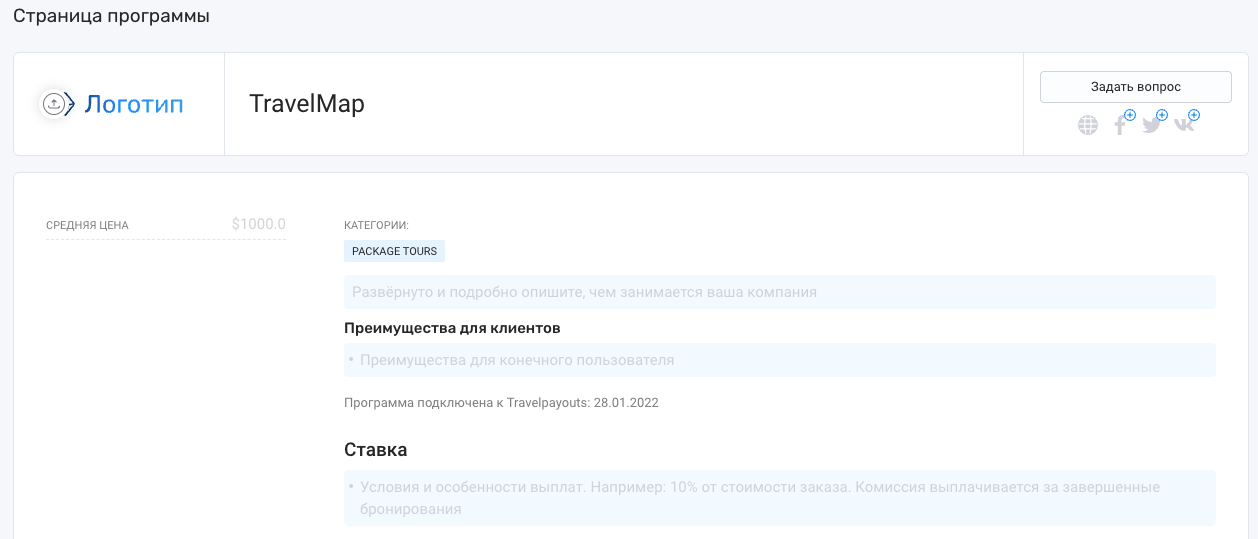Click the Задать вопрос button
Screen dimensions: 1258x539
coord(1136,87)
